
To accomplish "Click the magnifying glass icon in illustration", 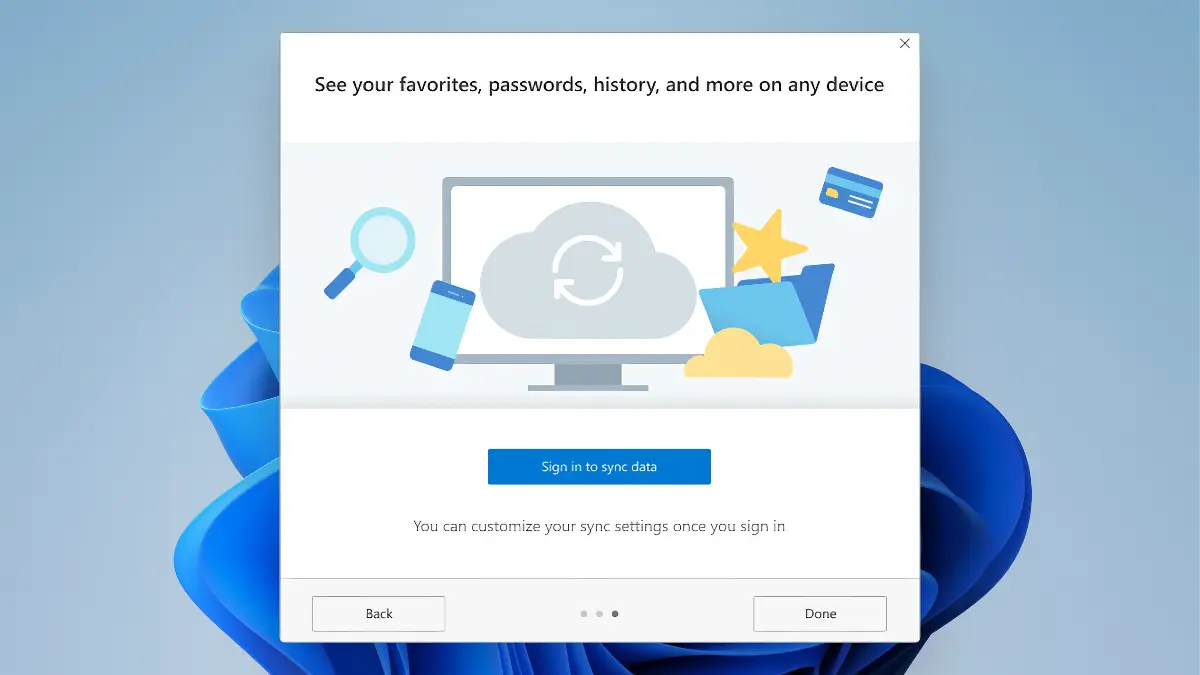I will [x=370, y=251].
